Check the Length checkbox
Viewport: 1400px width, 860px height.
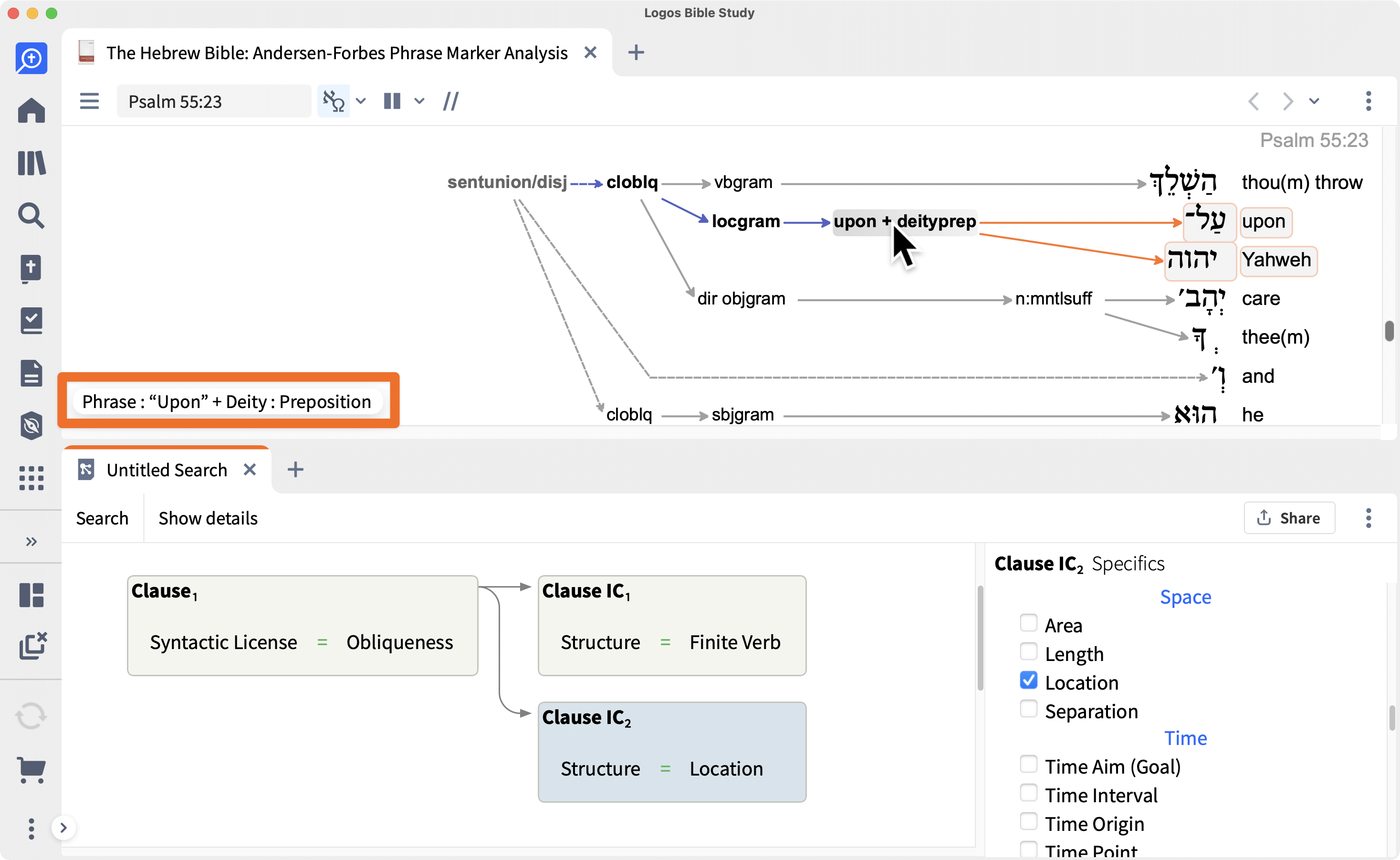(x=1028, y=652)
